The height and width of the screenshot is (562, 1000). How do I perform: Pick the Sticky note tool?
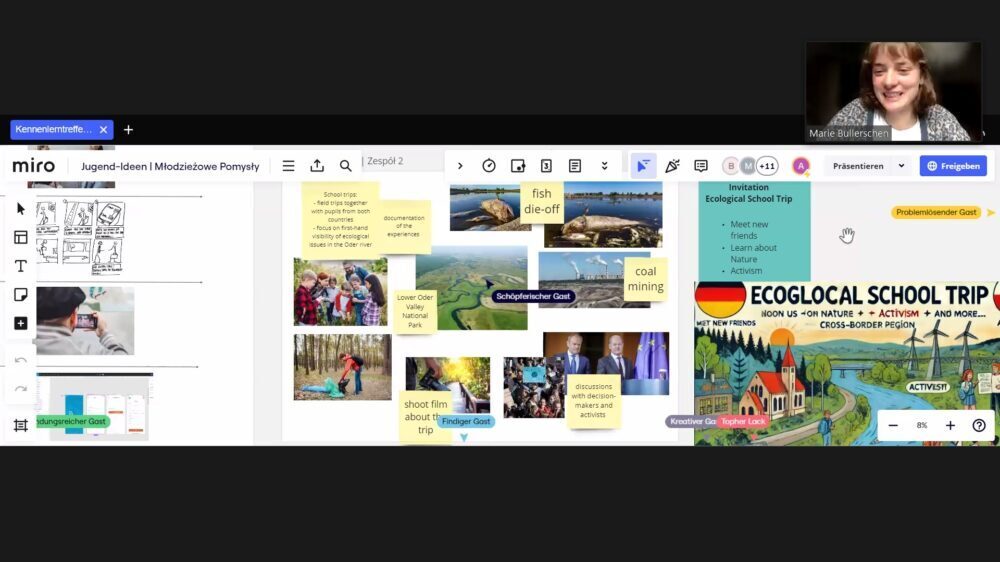tap(20, 295)
